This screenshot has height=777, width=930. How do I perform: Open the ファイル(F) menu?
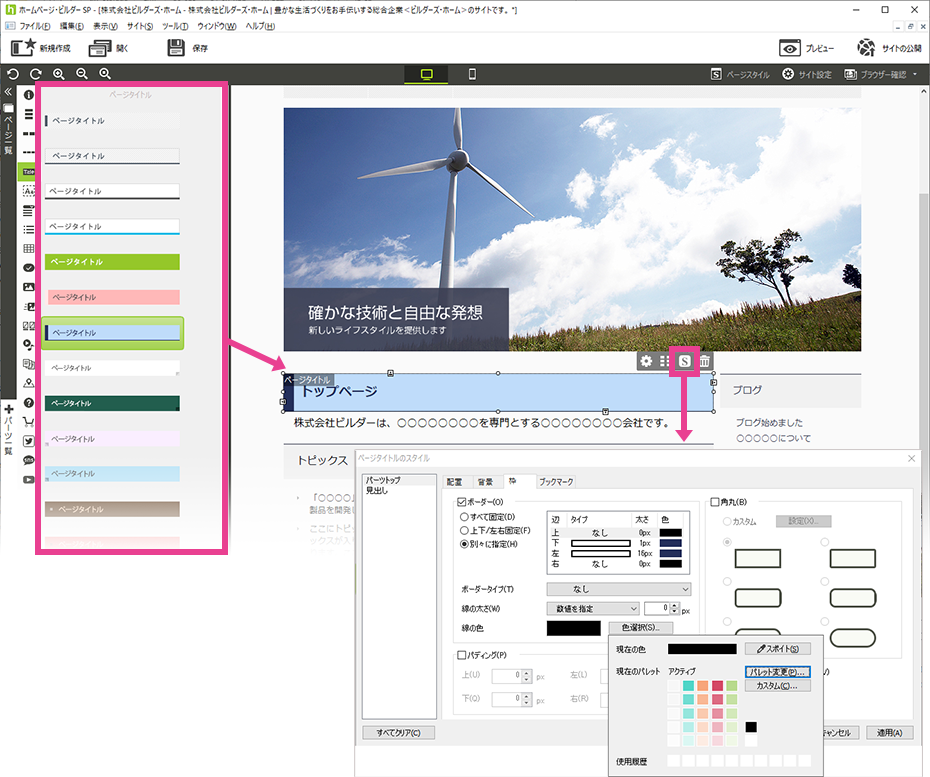34,26
